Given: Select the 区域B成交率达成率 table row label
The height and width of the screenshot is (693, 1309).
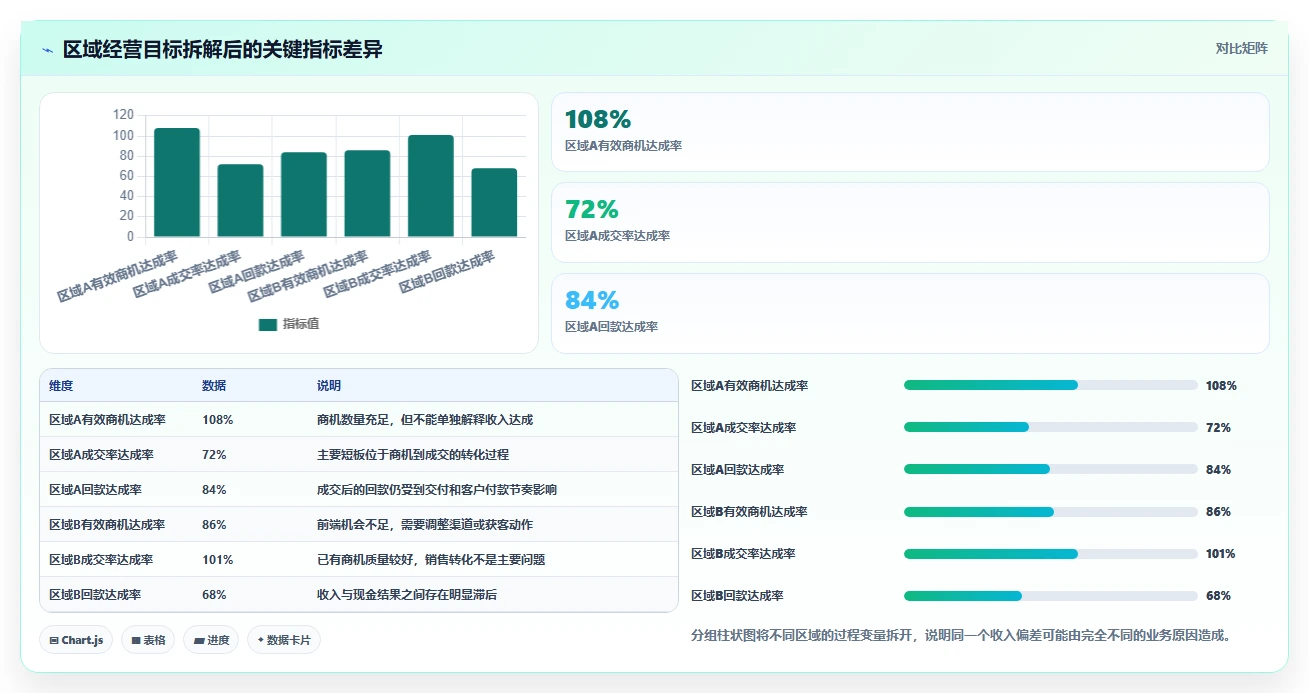Looking at the screenshot, I should click(x=101, y=560).
